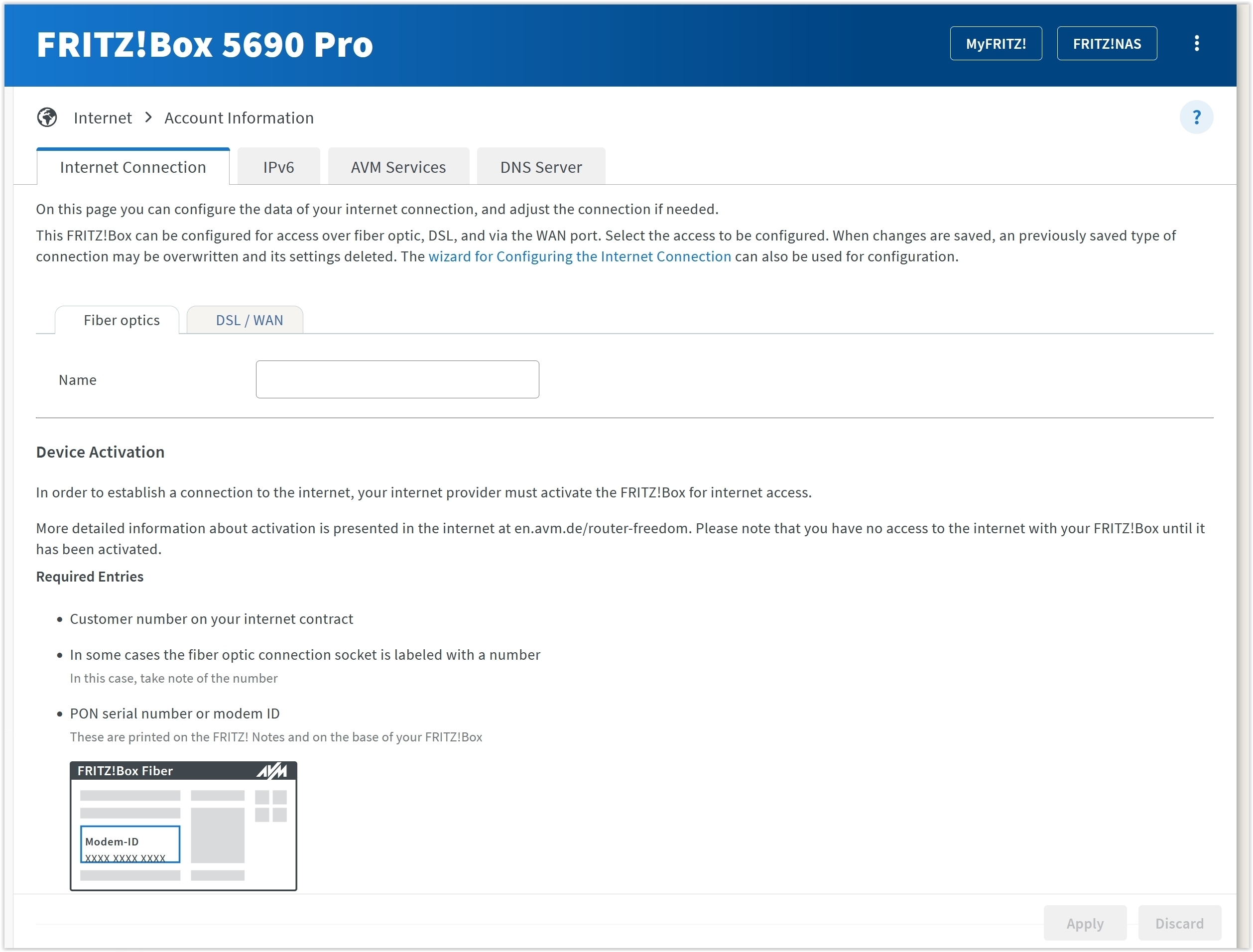Click the Name field label

point(78,380)
